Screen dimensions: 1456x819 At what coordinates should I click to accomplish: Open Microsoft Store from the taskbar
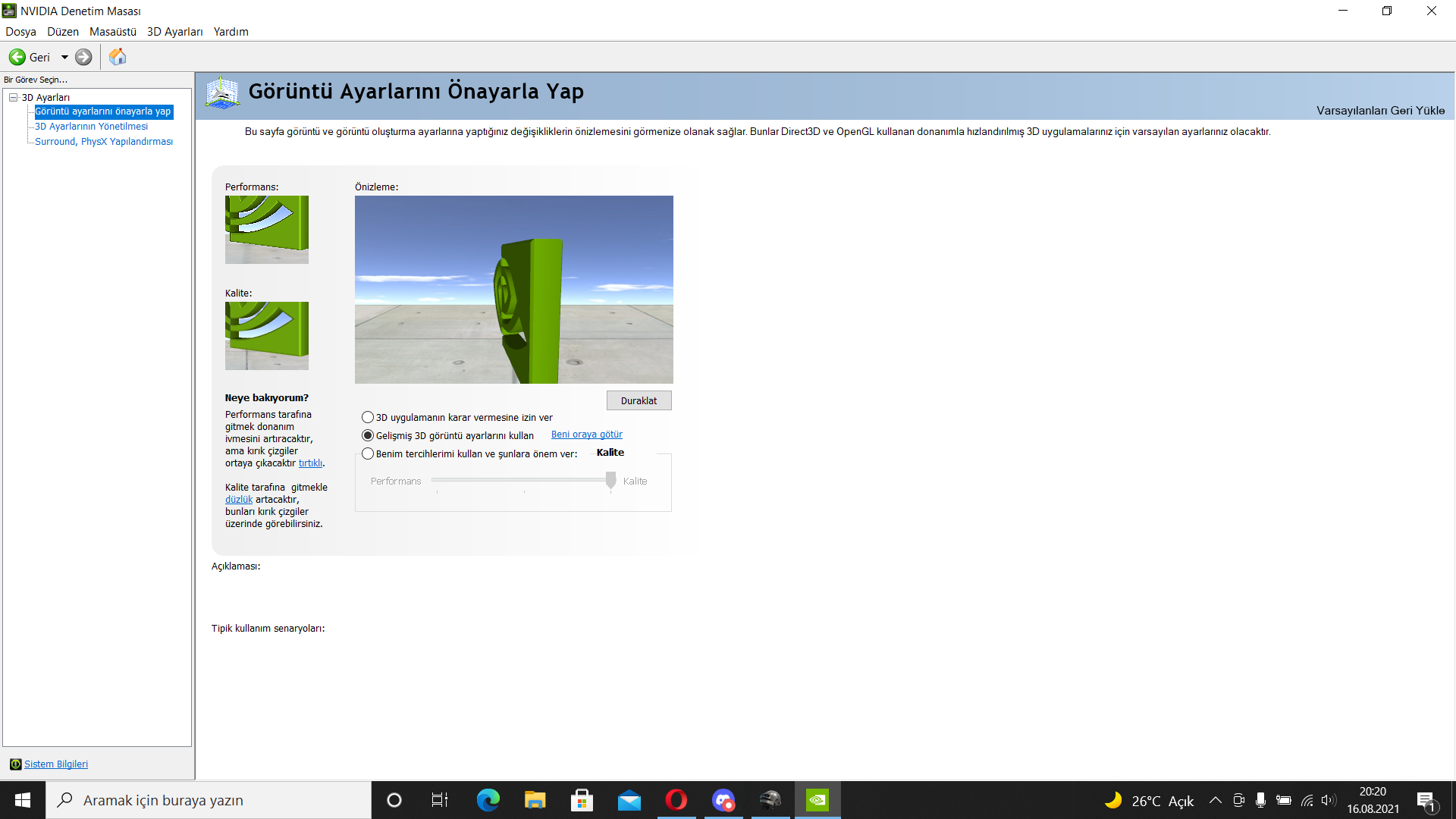(582, 800)
